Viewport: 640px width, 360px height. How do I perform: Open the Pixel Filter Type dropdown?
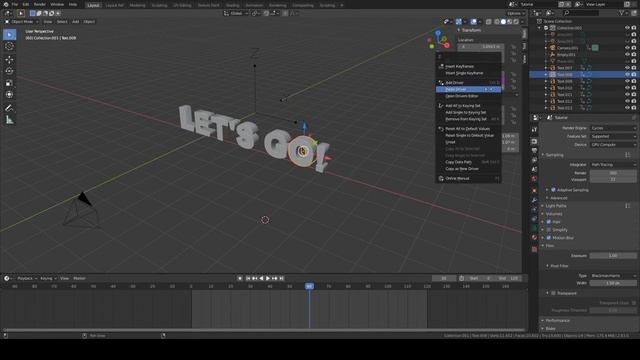(x=613, y=276)
